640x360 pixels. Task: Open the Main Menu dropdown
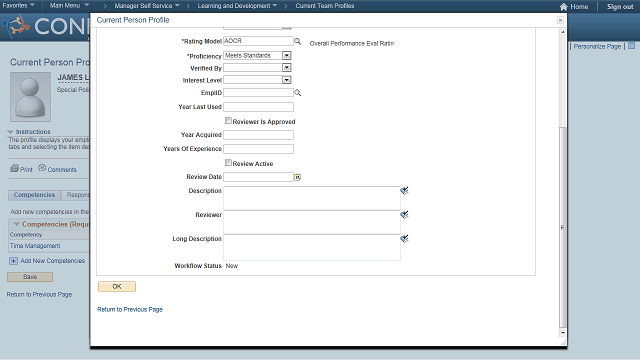coord(69,5)
